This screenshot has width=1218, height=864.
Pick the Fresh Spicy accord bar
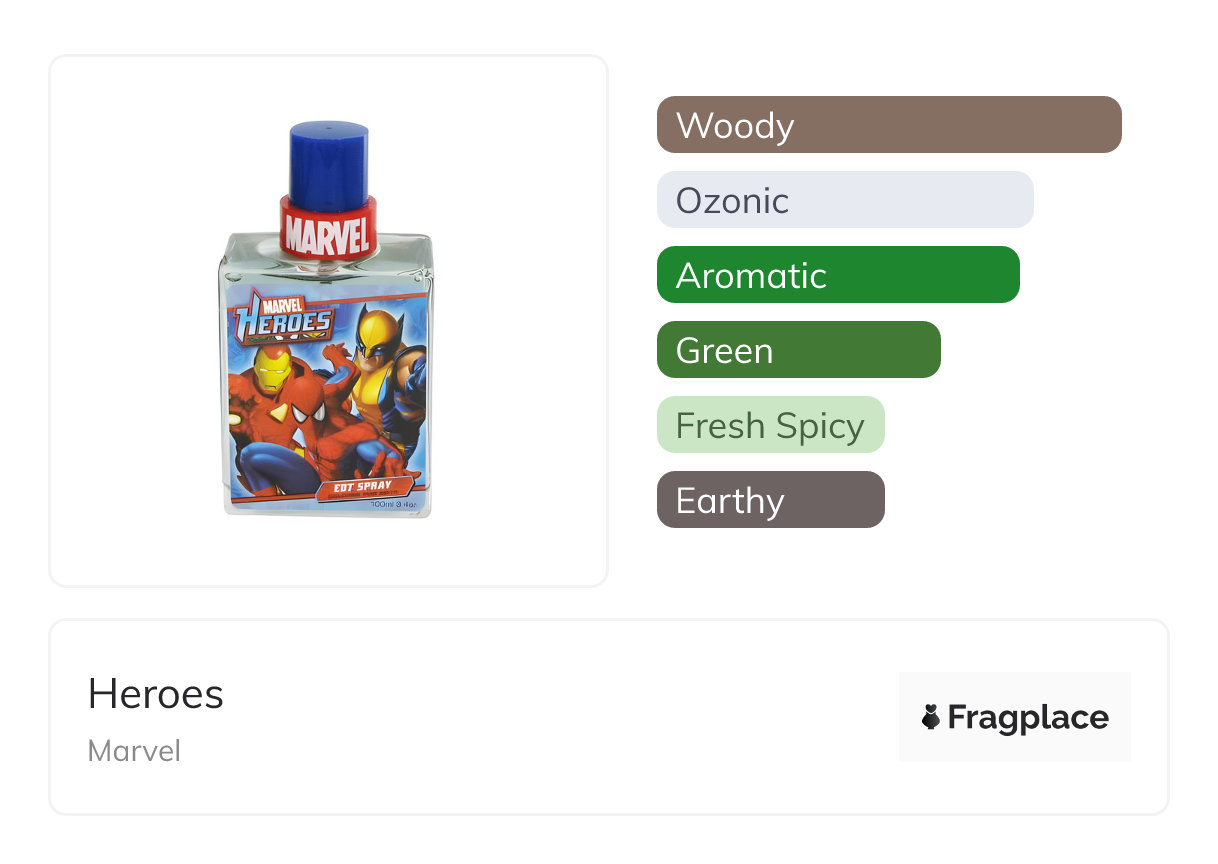click(770, 425)
